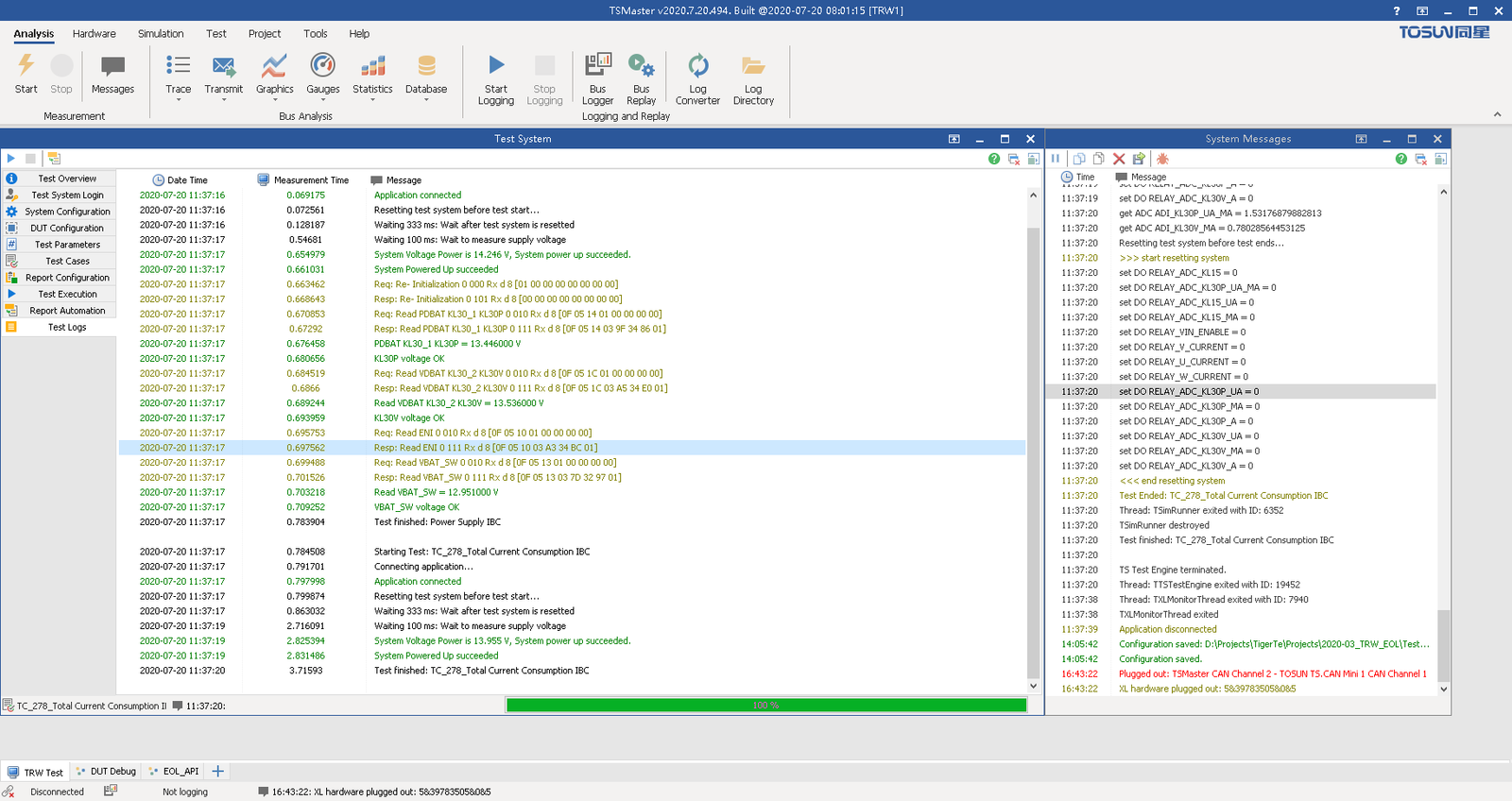The width and height of the screenshot is (1512, 801).
Task: Click the export/save messages icon
Action: click(1139, 159)
